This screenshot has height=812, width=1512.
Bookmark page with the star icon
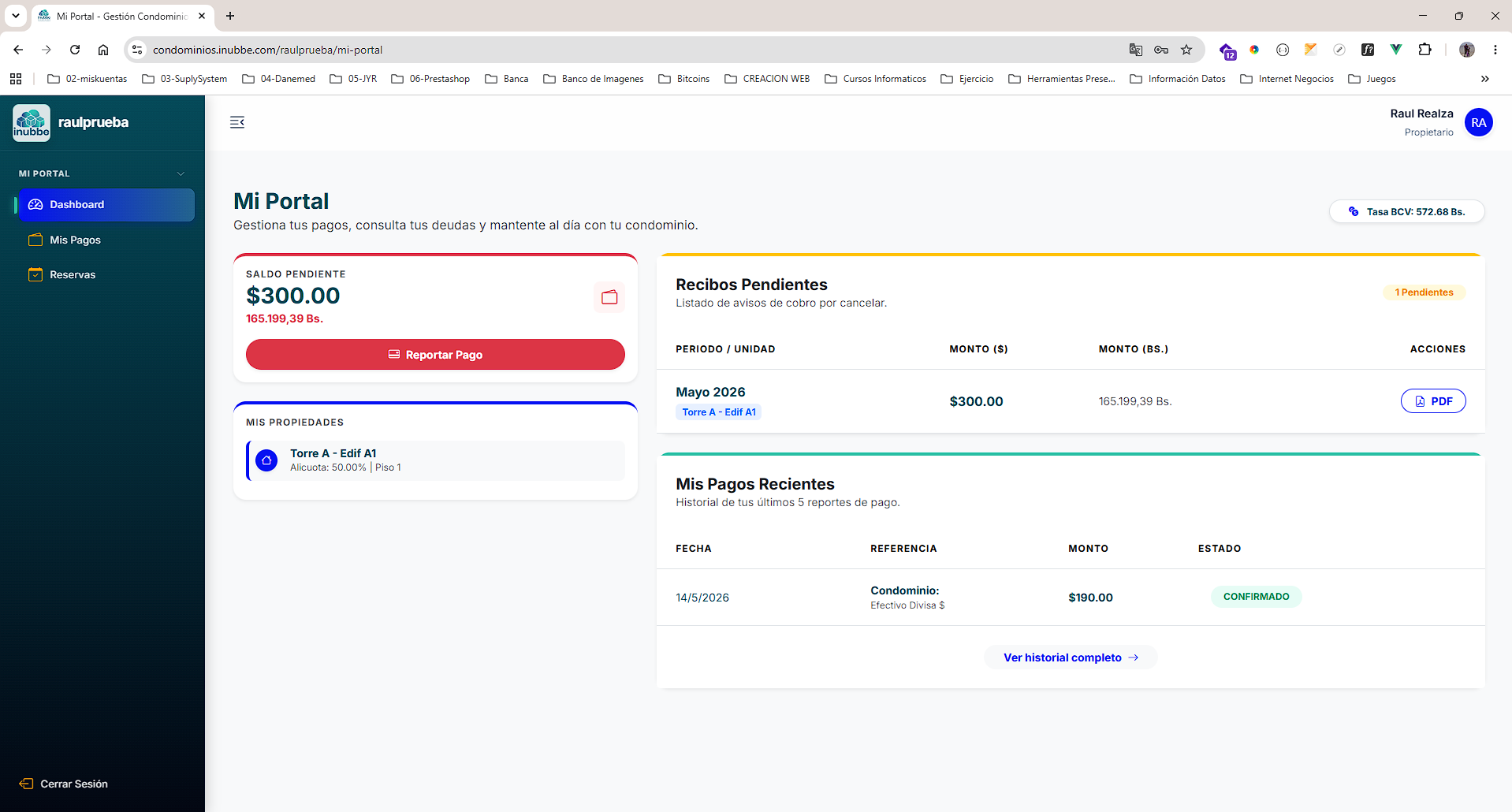click(1186, 50)
